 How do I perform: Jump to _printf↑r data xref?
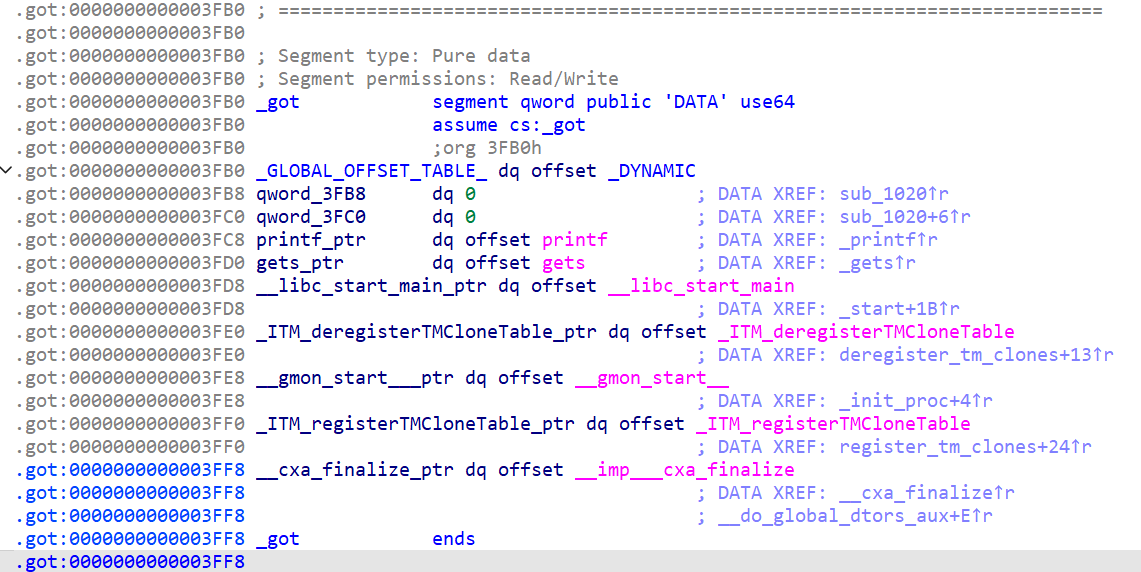coord(888,240)
